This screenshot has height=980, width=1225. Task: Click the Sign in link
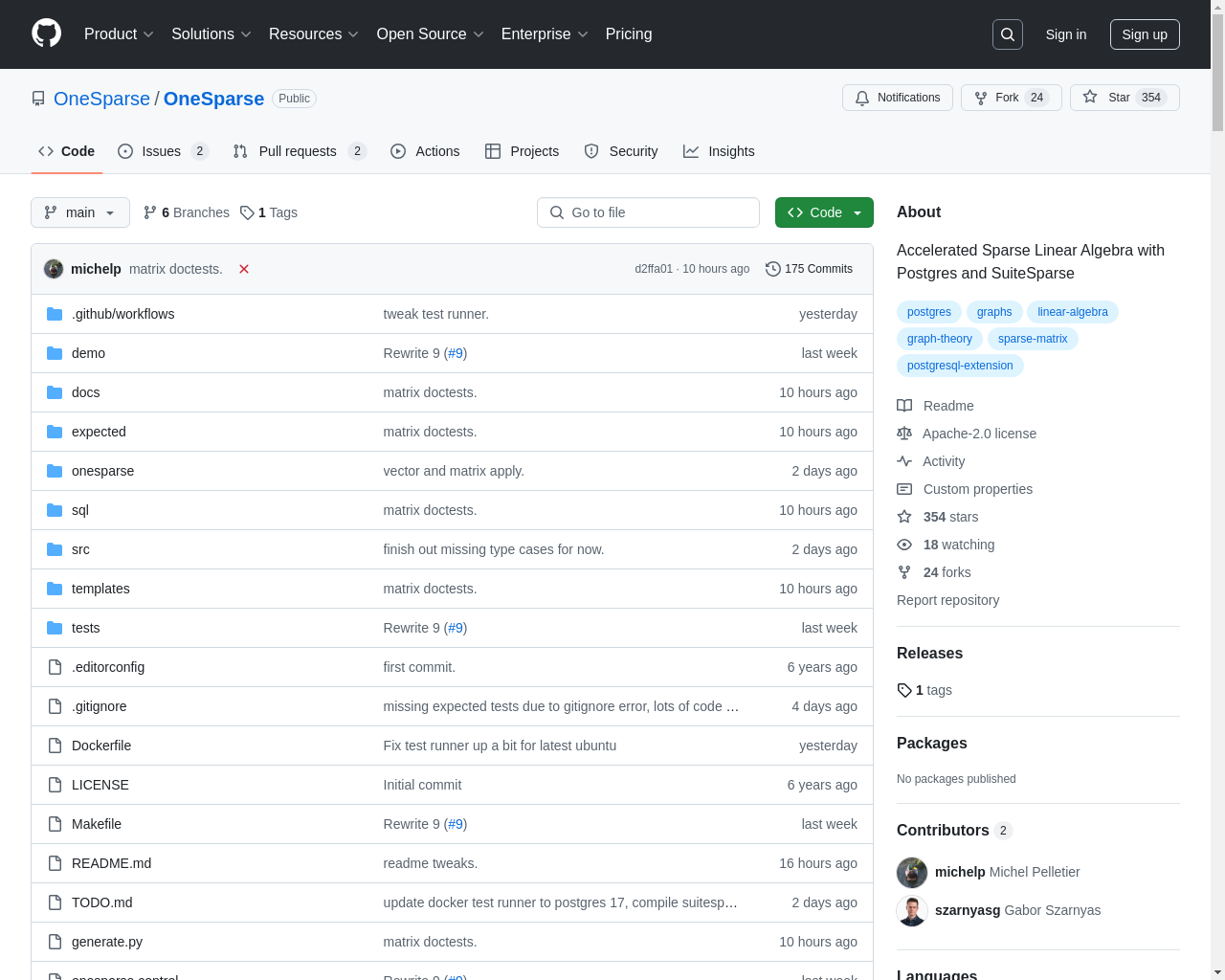tap(1066, 34)
